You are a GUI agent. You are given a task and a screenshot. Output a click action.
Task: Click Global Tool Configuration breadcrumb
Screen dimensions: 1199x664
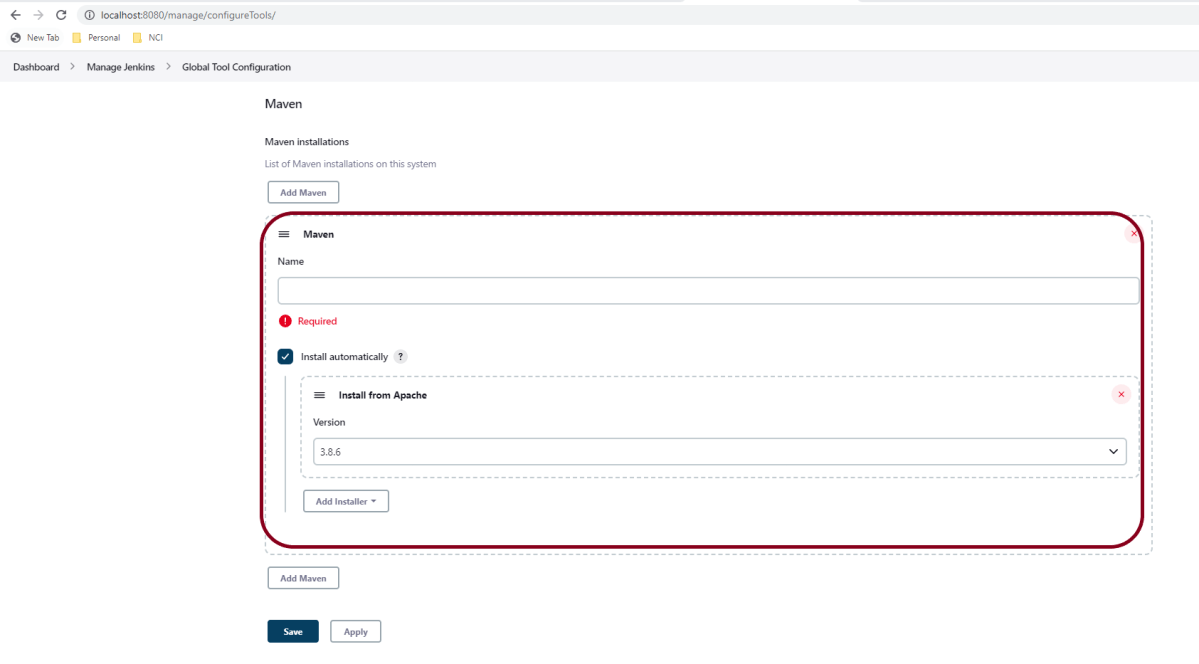[x=236, y=67]
